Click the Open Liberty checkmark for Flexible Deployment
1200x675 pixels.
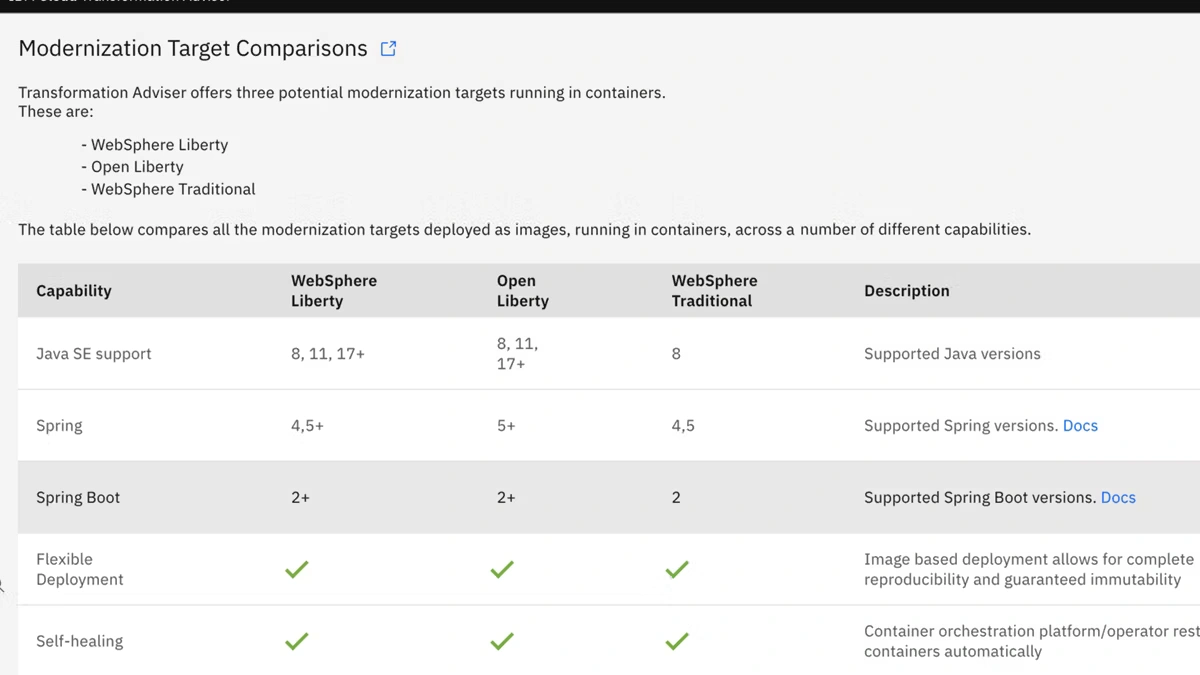coord(502,569)
